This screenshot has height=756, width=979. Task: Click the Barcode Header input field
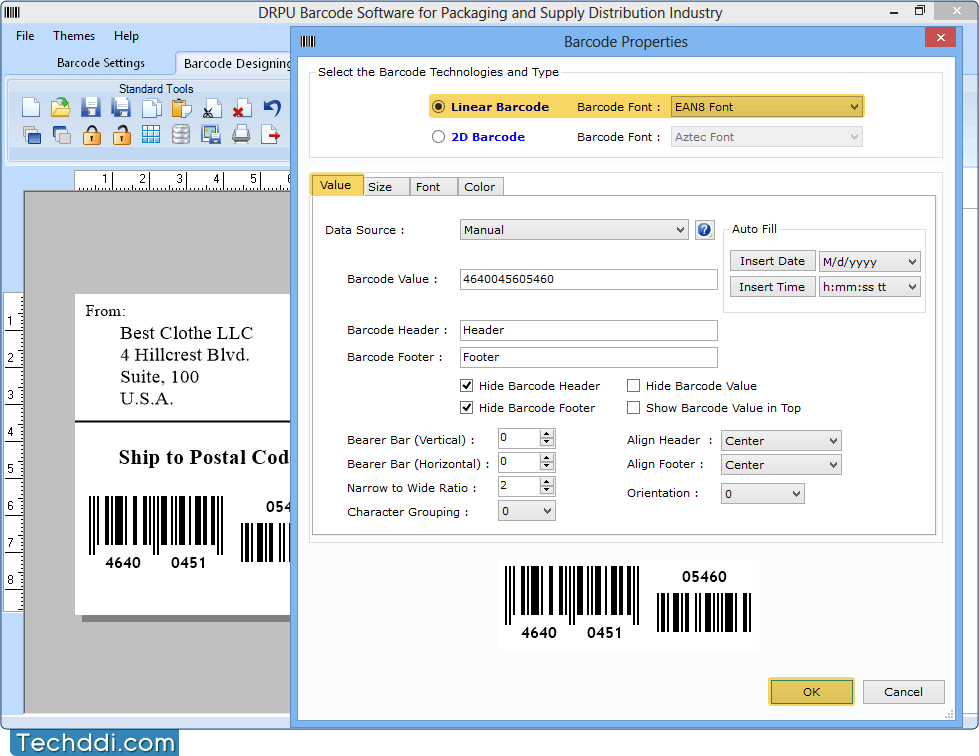(588, 330)
